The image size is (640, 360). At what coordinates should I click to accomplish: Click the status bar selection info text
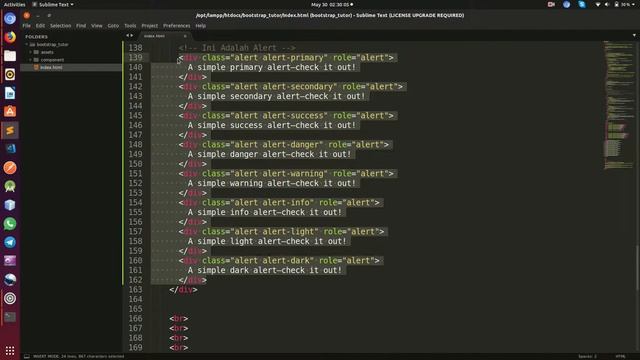pyautogui.click(x=78, y=356)
